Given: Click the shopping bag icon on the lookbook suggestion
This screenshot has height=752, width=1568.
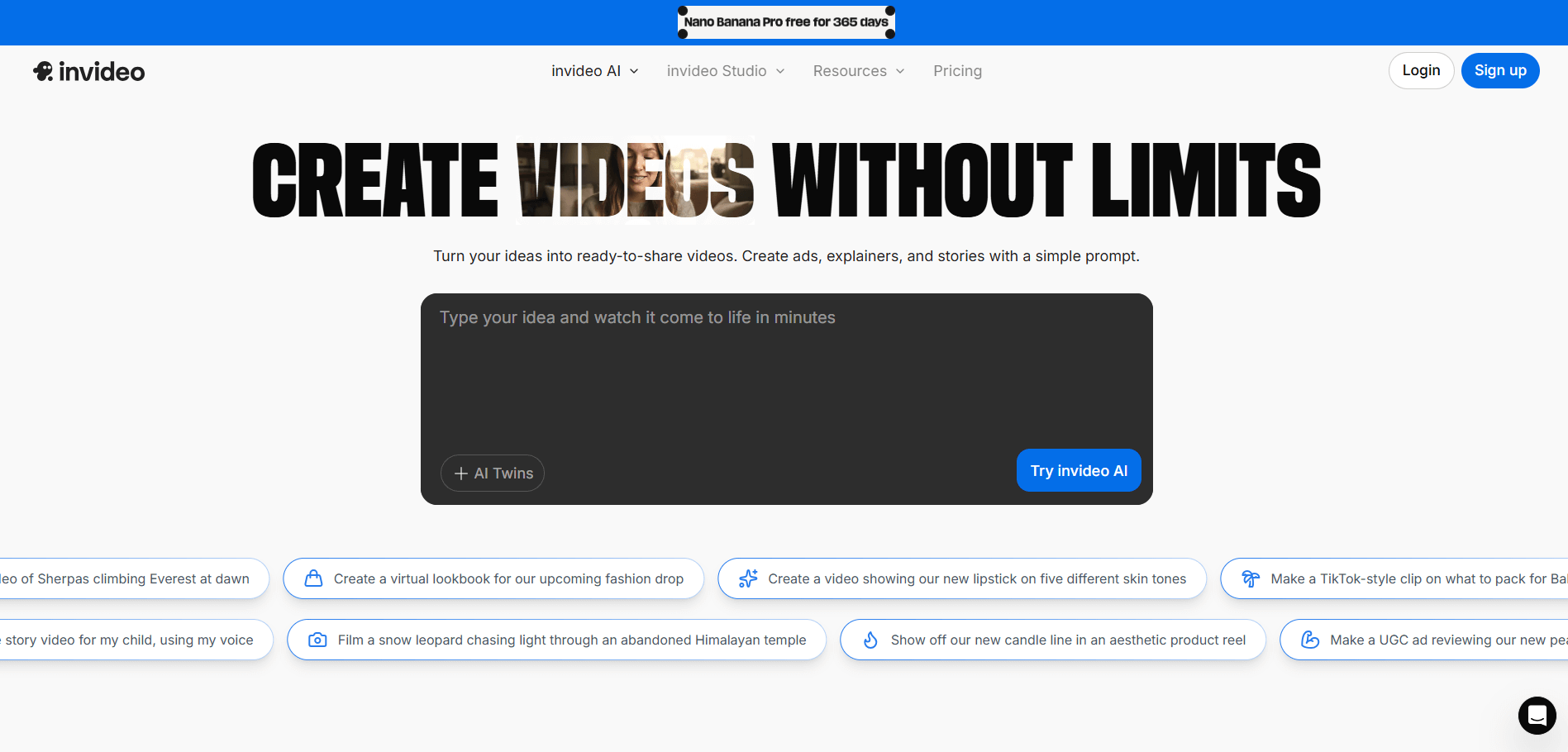Looking at the screenshot, I should coord(313,578).
